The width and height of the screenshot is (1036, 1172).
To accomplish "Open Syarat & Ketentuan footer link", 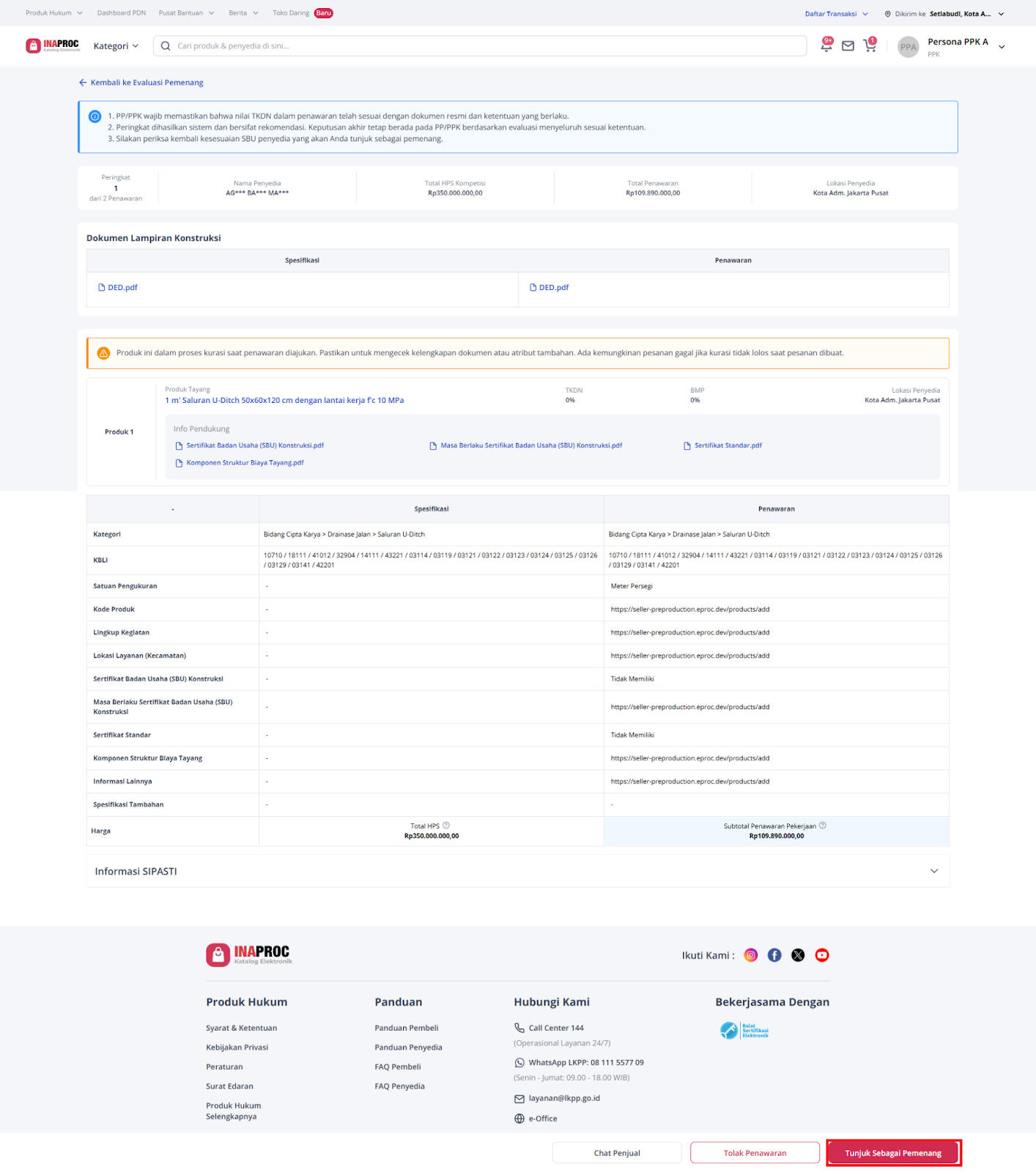I will [242, 1028].
